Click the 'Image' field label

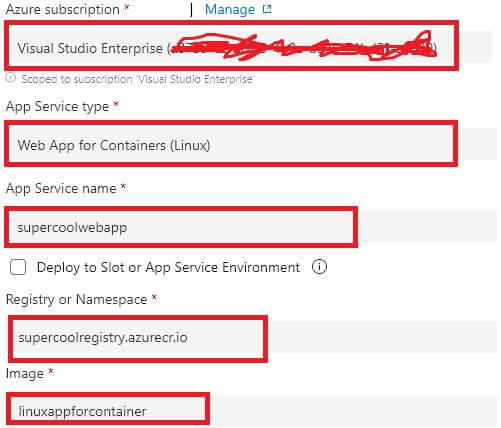tap(25, 373)
